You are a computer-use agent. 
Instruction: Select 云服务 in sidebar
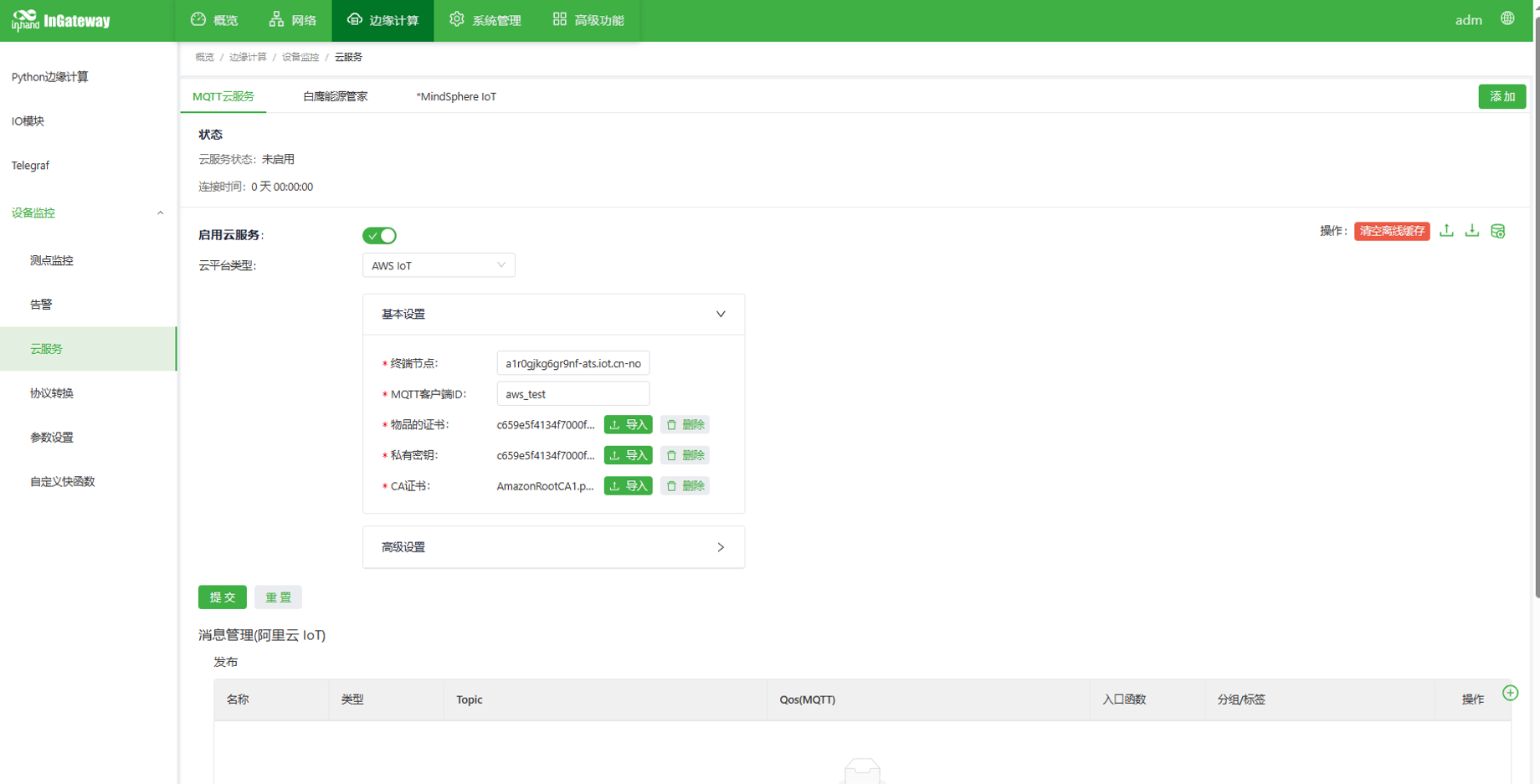(x=88, y=349)
